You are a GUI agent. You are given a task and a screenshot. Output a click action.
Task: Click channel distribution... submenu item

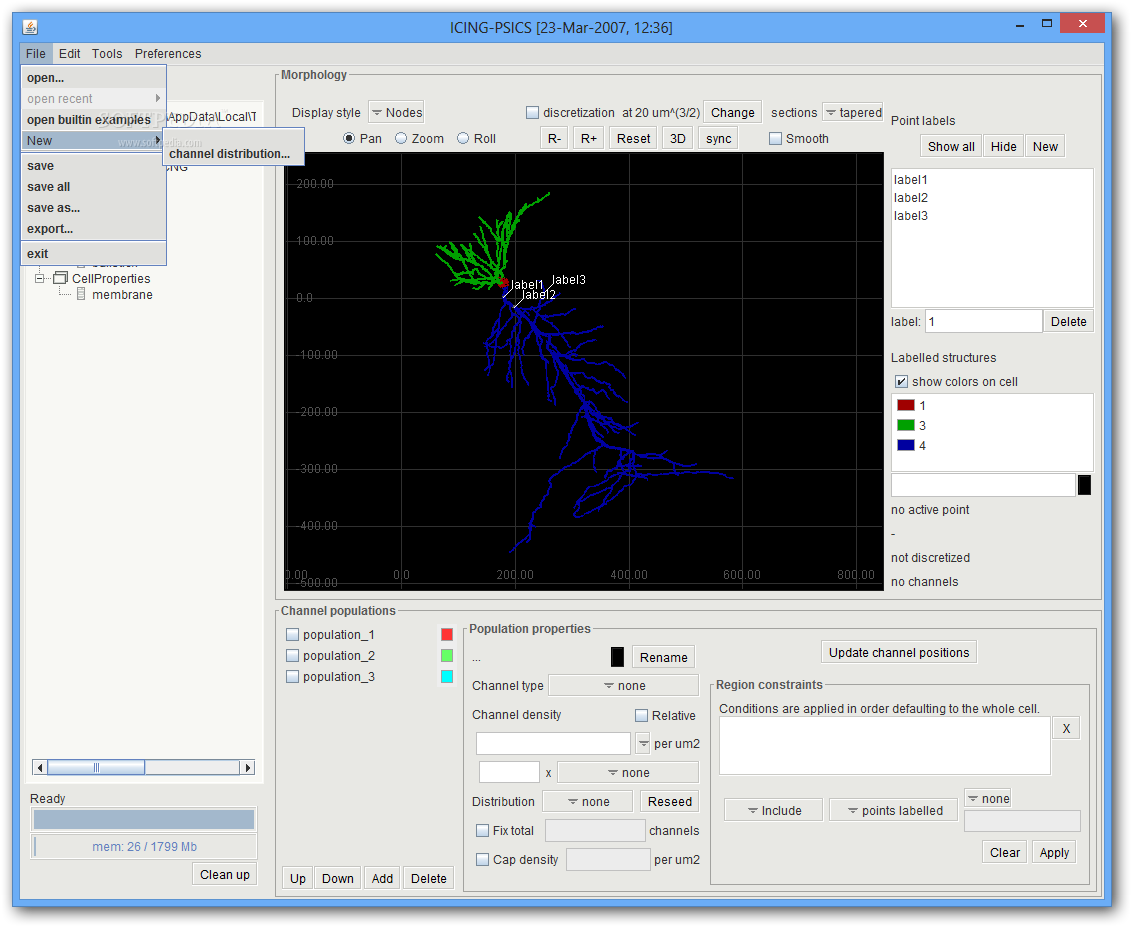point(233,154)
